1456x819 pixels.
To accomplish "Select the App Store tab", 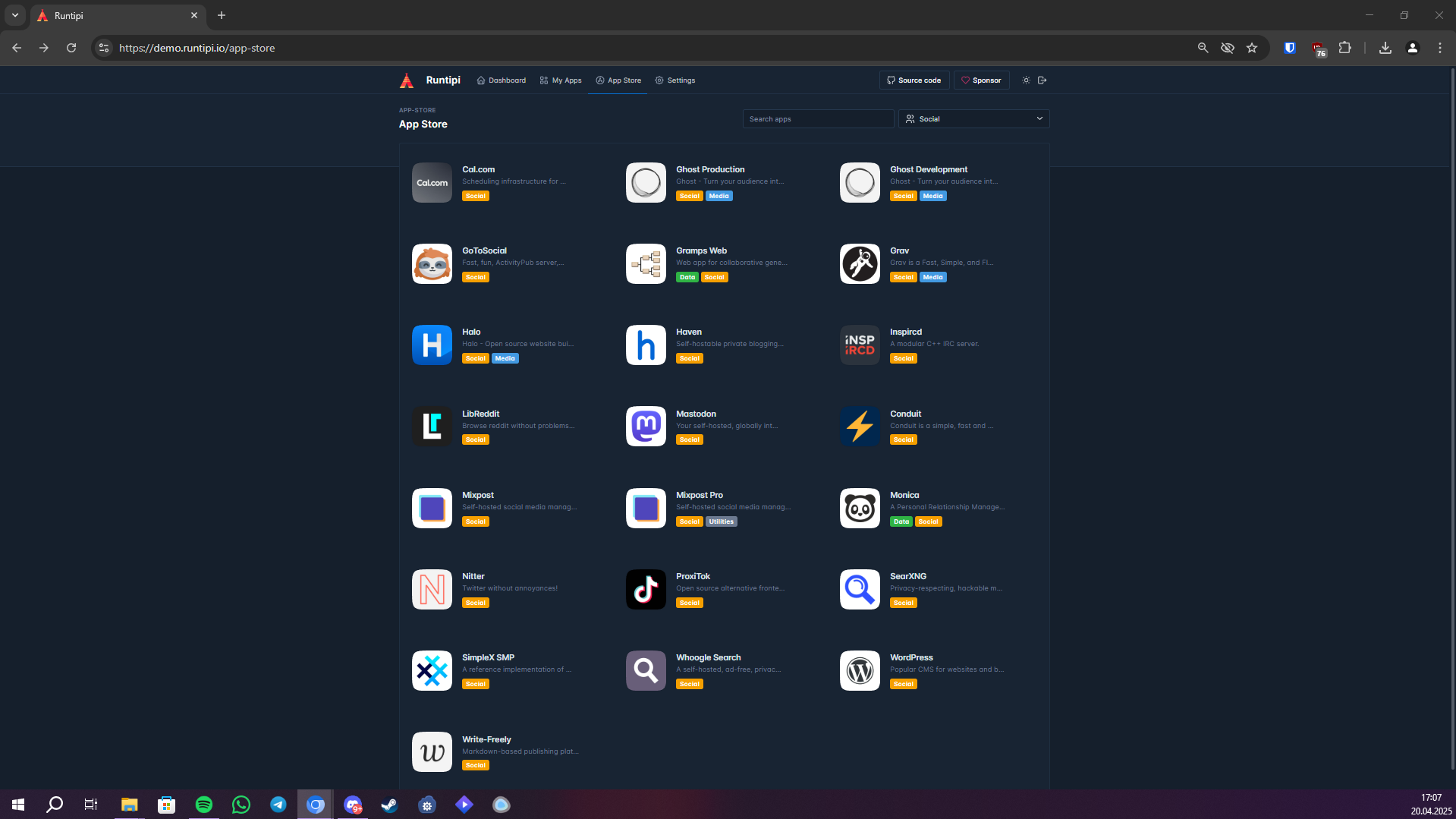I will point(618,80).
